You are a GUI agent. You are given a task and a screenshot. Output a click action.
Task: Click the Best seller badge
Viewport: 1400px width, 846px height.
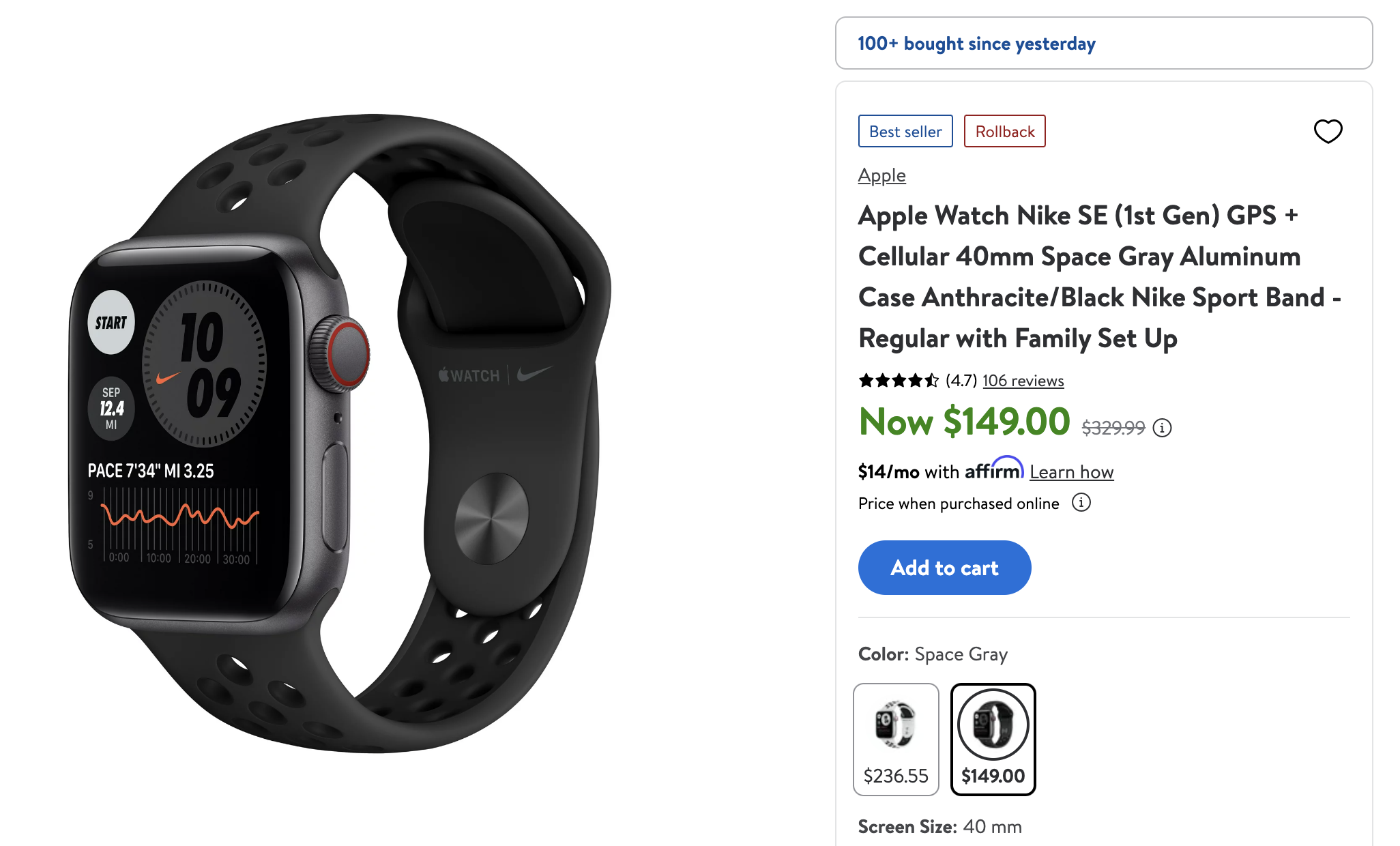(x=905, y=131)
